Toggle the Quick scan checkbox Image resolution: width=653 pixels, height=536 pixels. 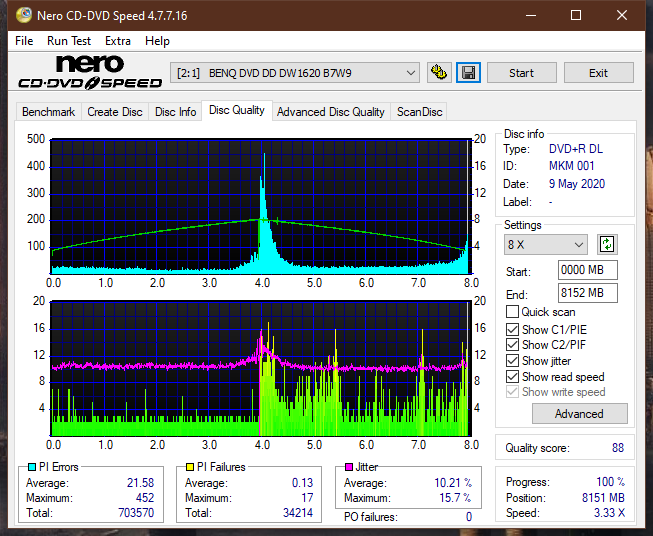click(x=512, y=312)
